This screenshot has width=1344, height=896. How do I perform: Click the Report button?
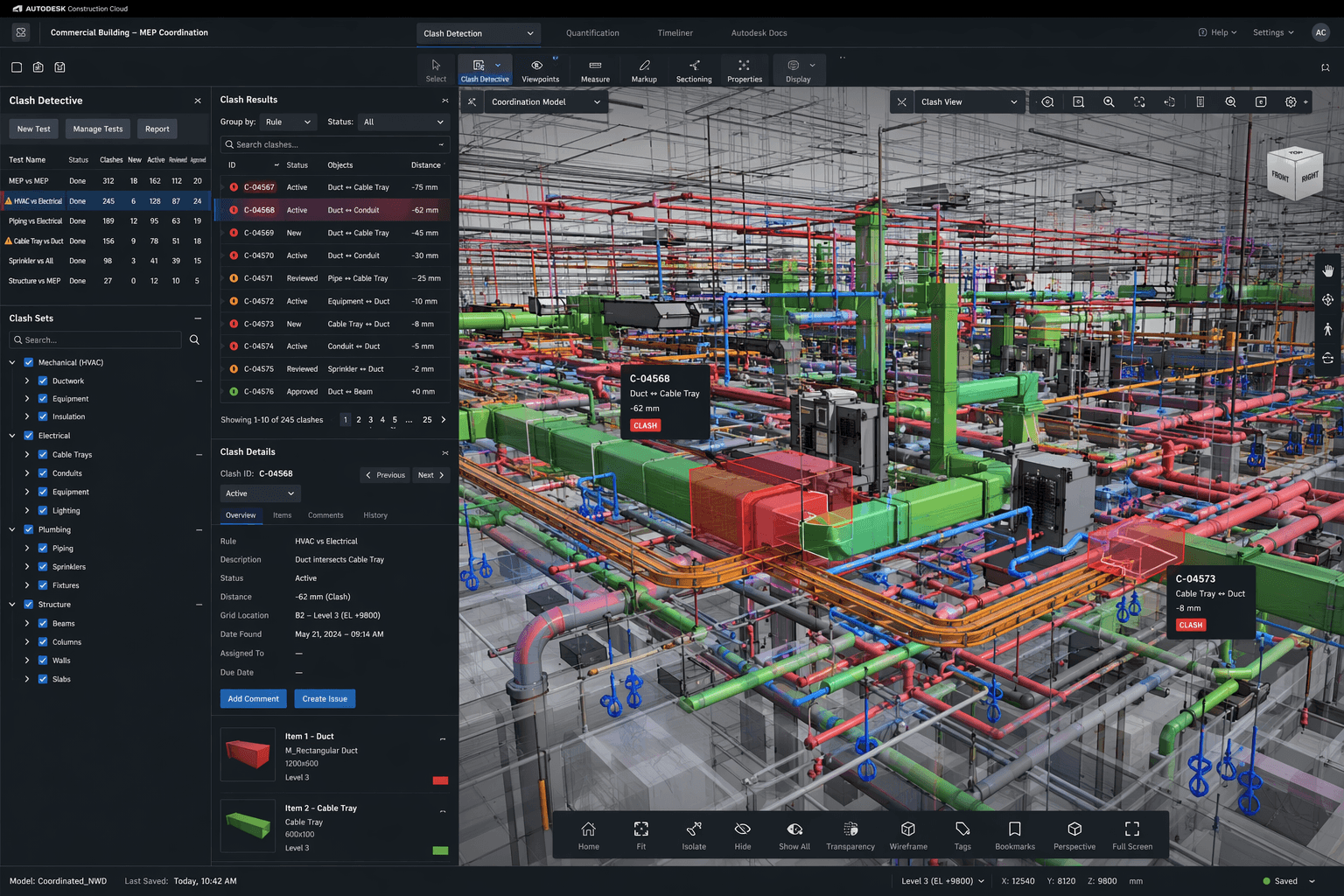click(157, 129)
